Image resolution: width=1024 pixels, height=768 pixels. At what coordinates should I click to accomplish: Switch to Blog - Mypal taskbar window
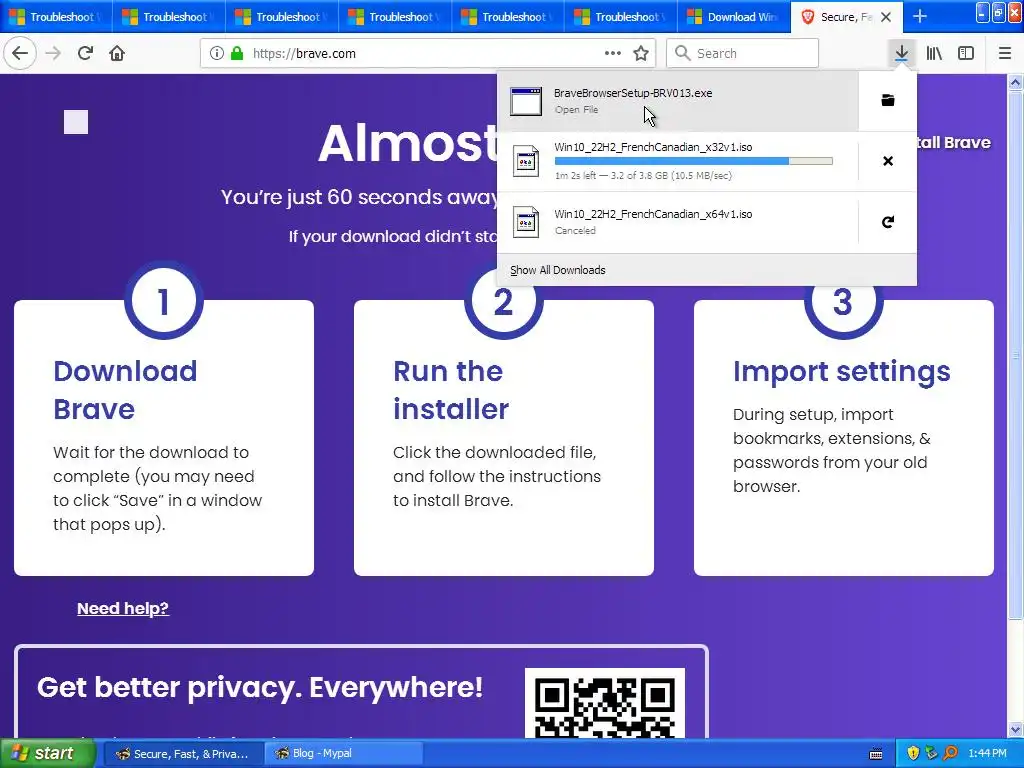point(344,754)
